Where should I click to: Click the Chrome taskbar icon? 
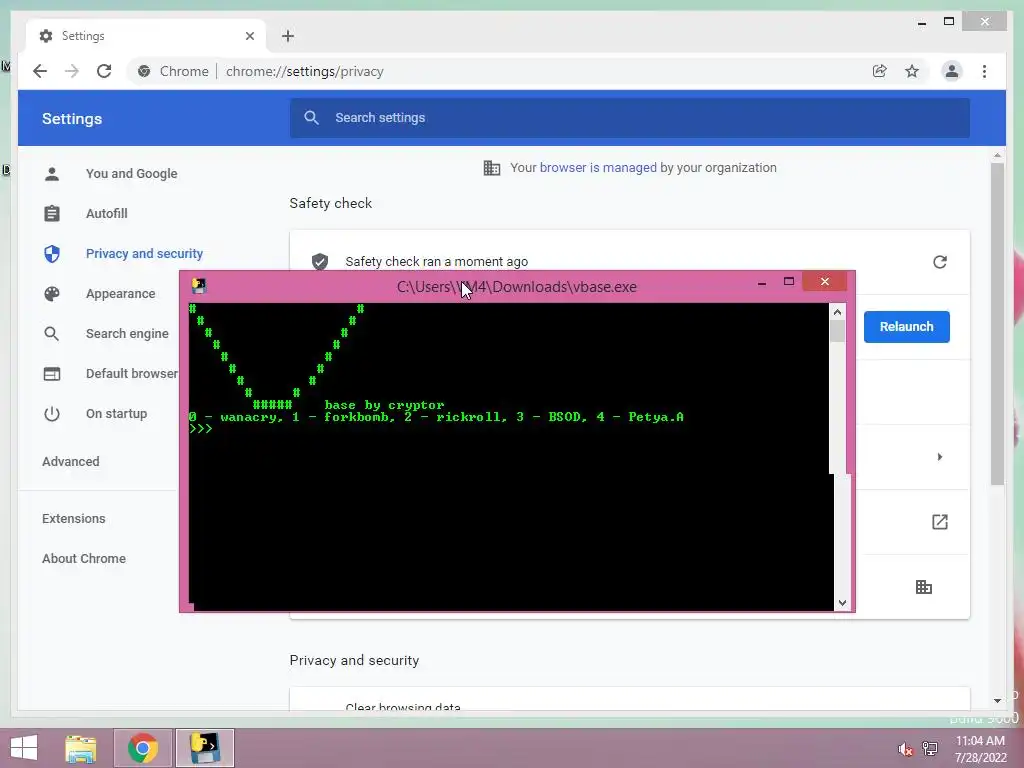click(142, 748)
